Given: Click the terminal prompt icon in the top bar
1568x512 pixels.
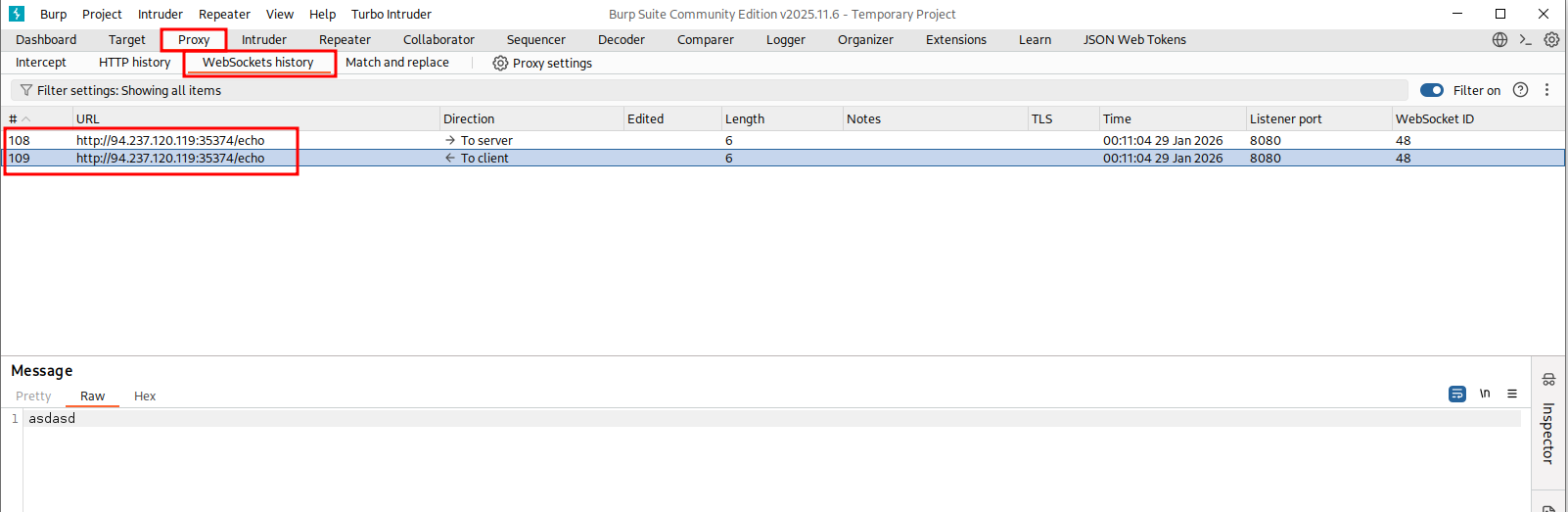Looking at the screenshot, I should (x=1525, y=40).
